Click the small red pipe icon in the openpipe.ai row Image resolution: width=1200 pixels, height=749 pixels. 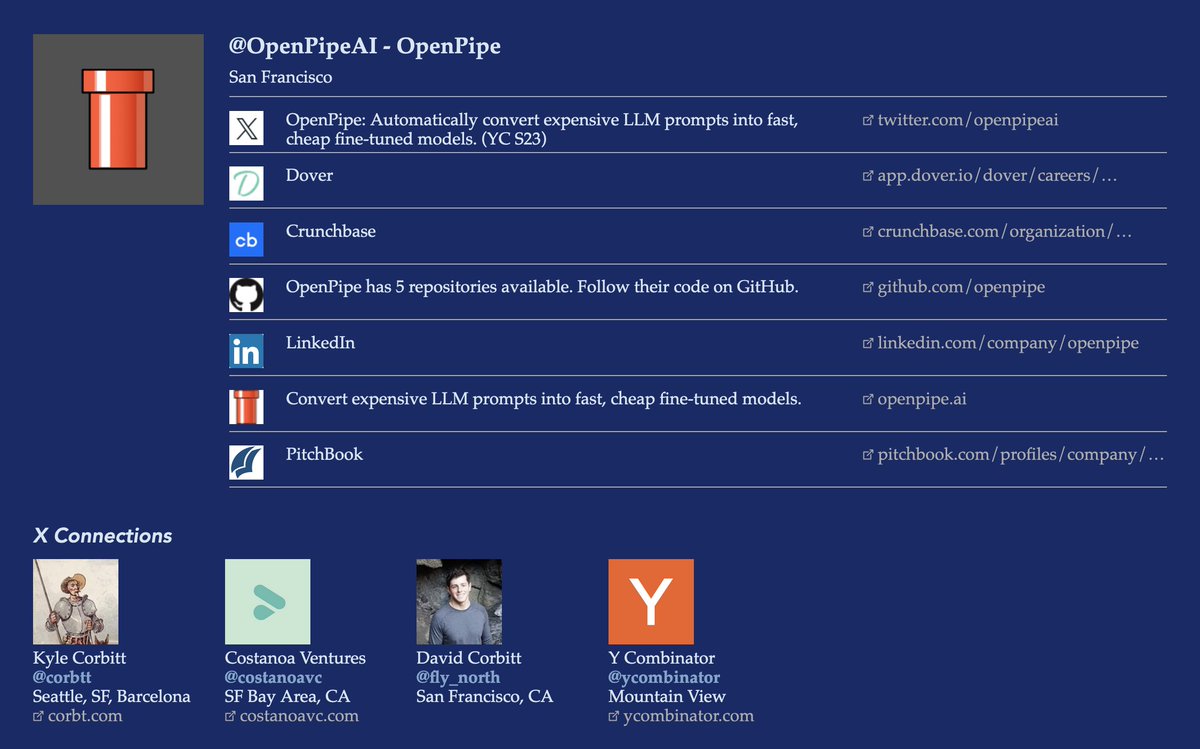click(246, 407)
